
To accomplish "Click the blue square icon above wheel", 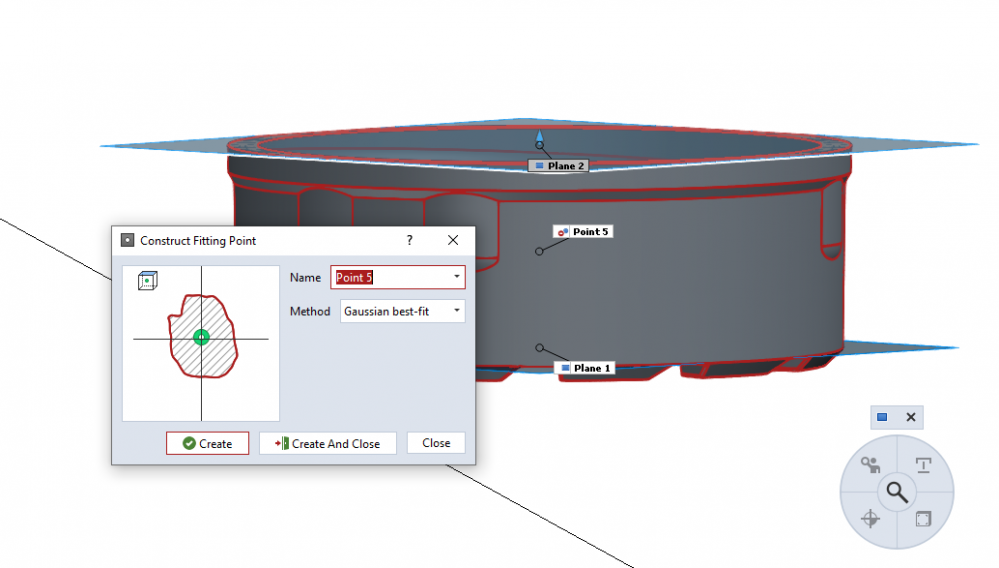I will (x=882, y=417).
